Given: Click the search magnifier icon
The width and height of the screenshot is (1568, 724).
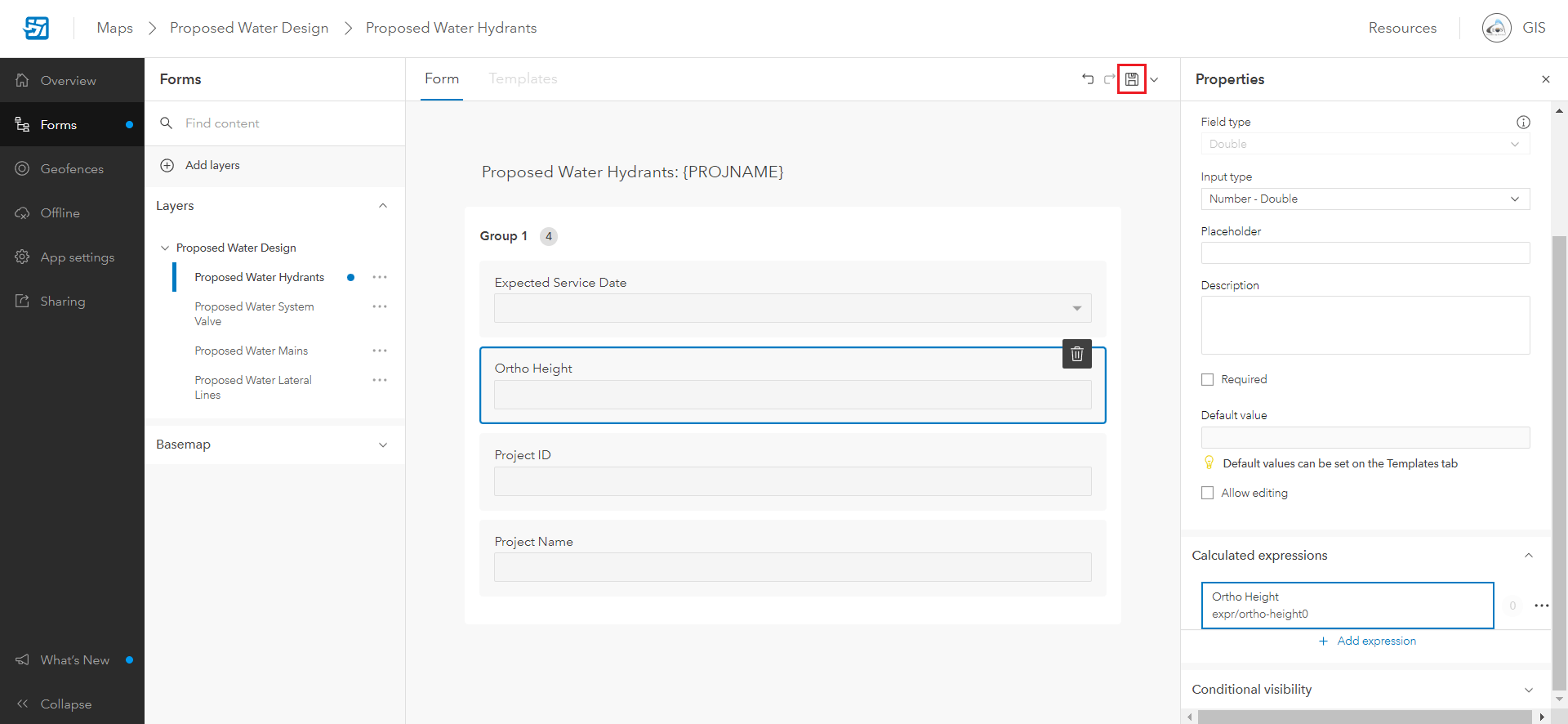Looking at the screenshot, I should (x=167, y=123).
